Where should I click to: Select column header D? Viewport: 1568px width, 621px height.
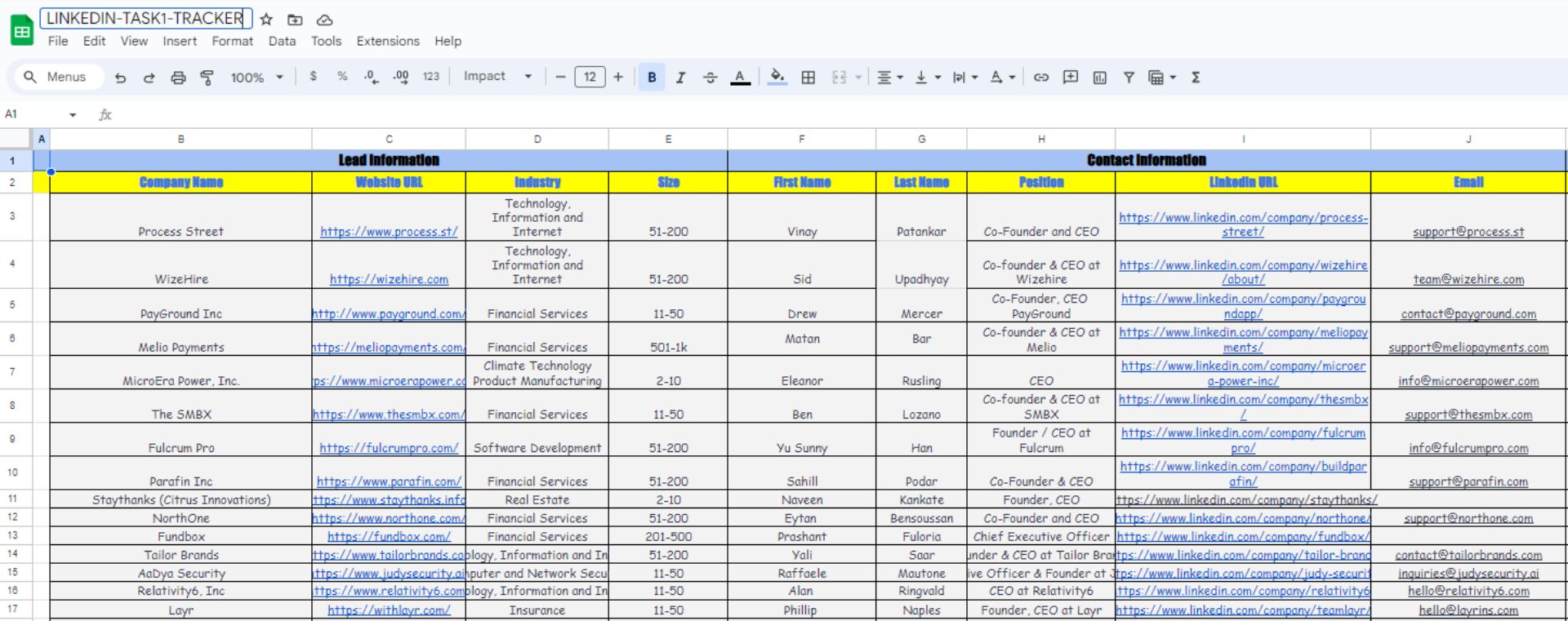[537, 139]
